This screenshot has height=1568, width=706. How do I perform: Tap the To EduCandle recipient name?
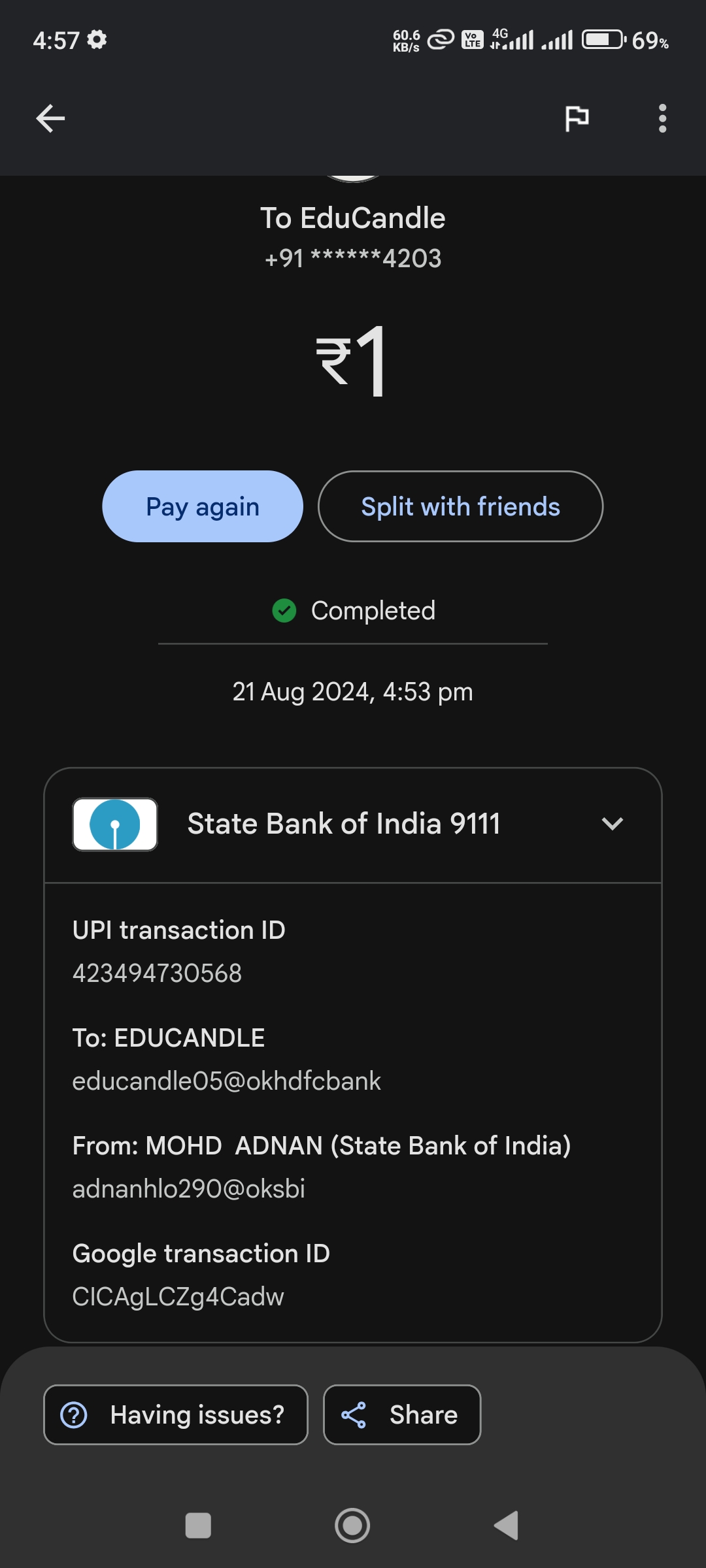(353, 218)
